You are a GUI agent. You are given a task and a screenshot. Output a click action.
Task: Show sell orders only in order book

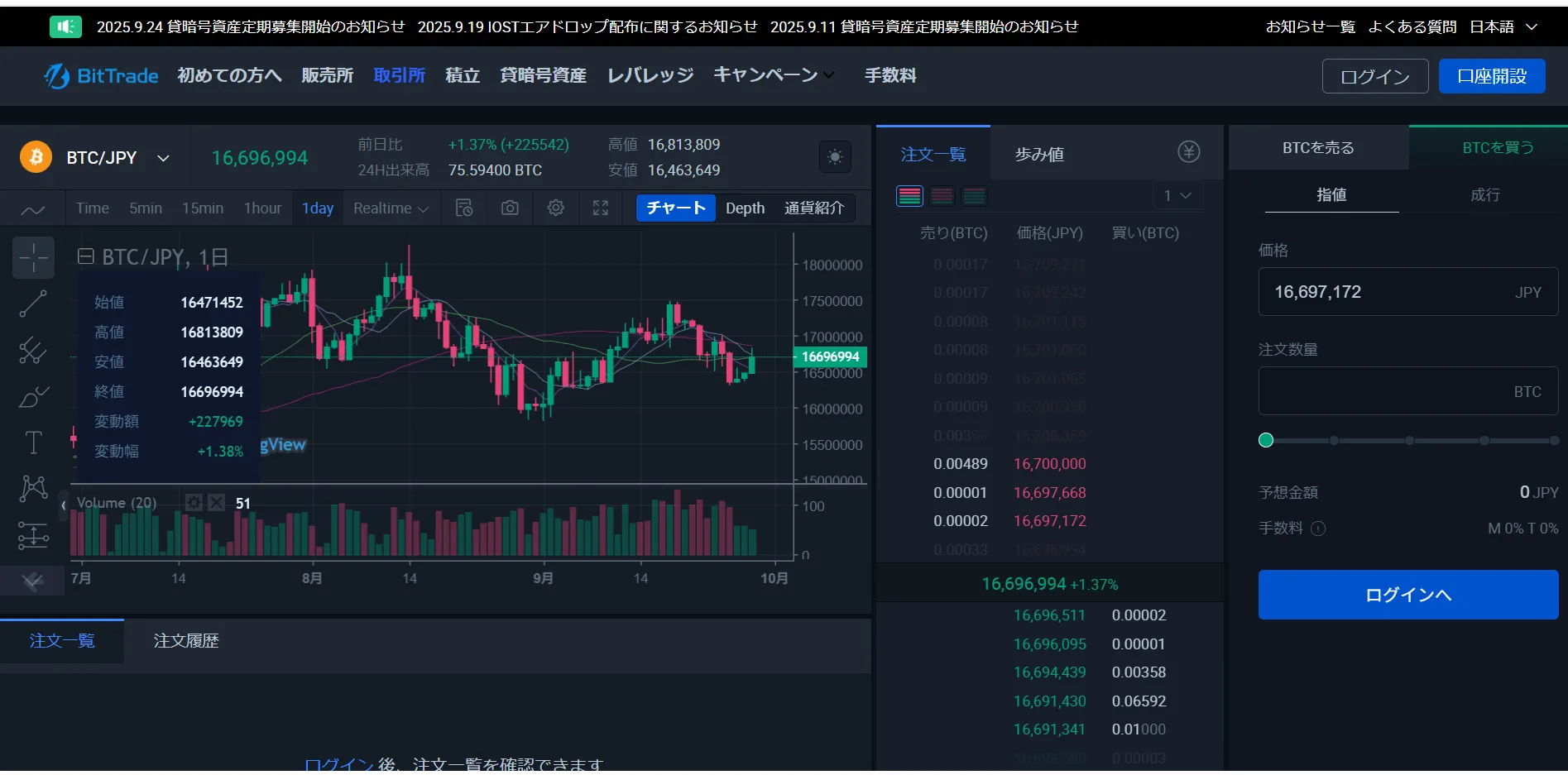(x=942, y=196)
